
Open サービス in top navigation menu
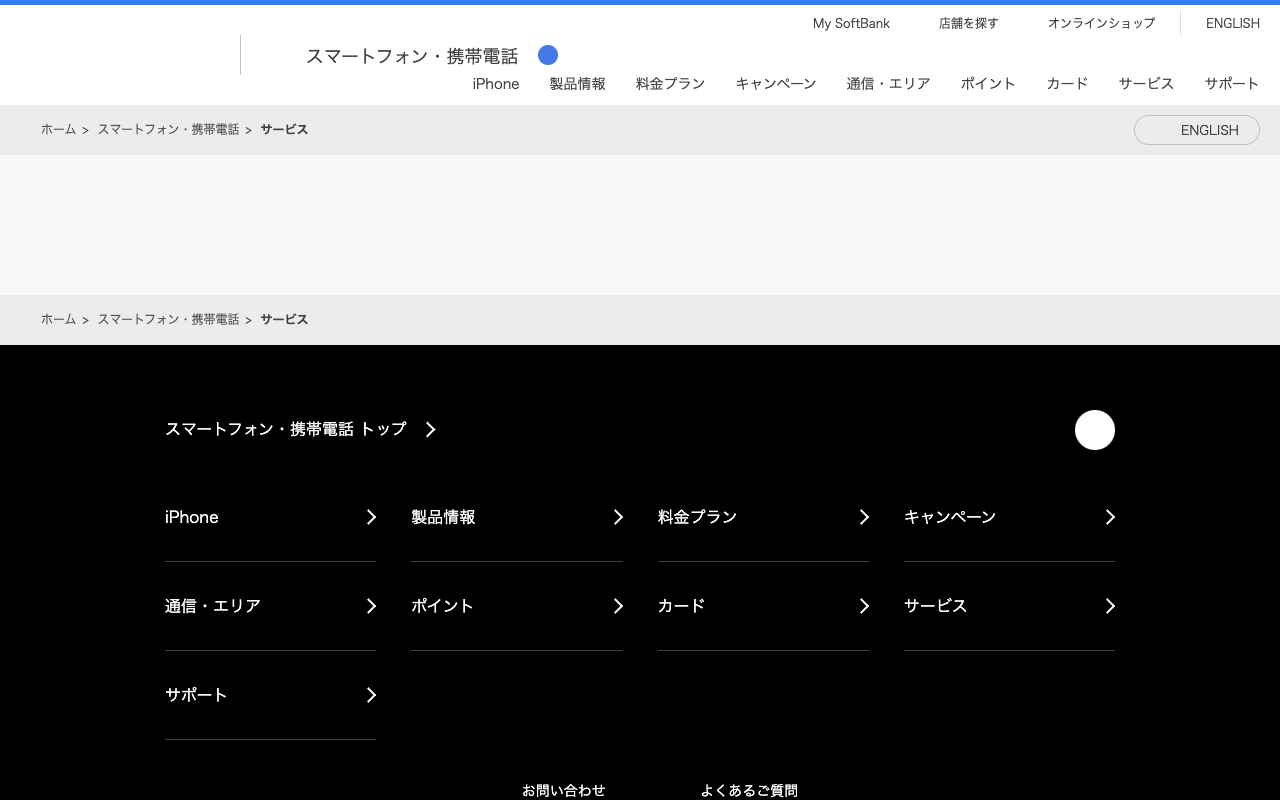pos(1147,84)
